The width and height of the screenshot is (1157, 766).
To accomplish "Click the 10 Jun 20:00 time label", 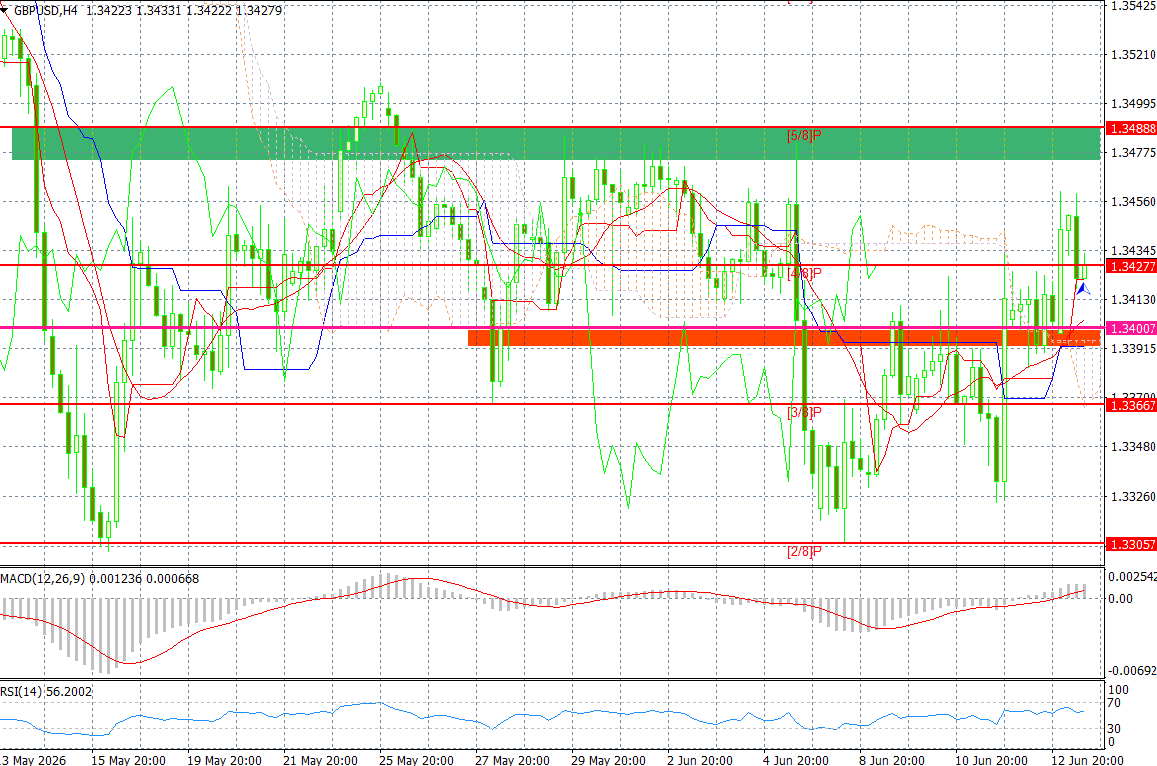I will click(x=991, y=760).
